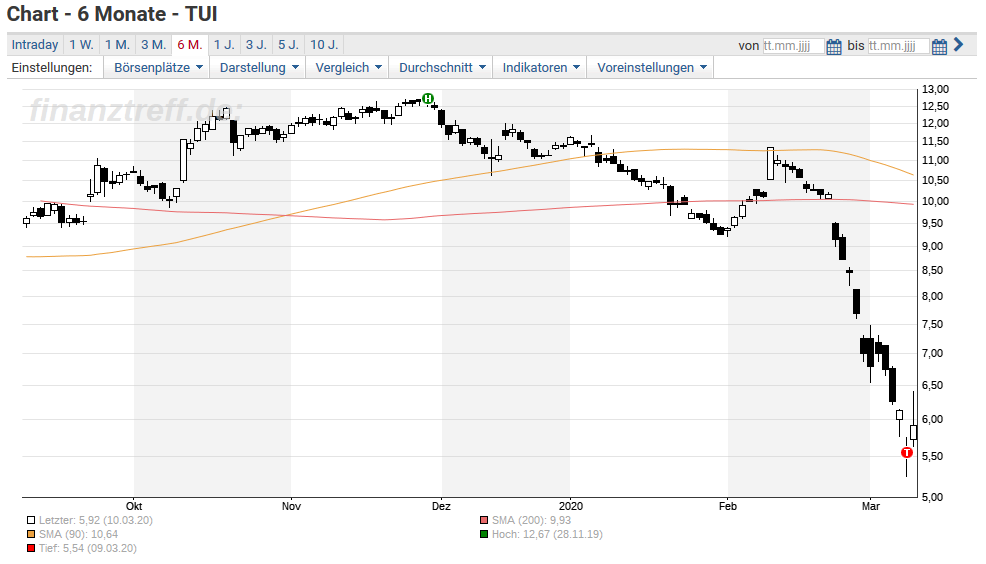This screenshot has height=564, width=986.
Task: Click 'Letzter: 5,92 (10.03.20)' legend text
Action: tap(96, 521)
